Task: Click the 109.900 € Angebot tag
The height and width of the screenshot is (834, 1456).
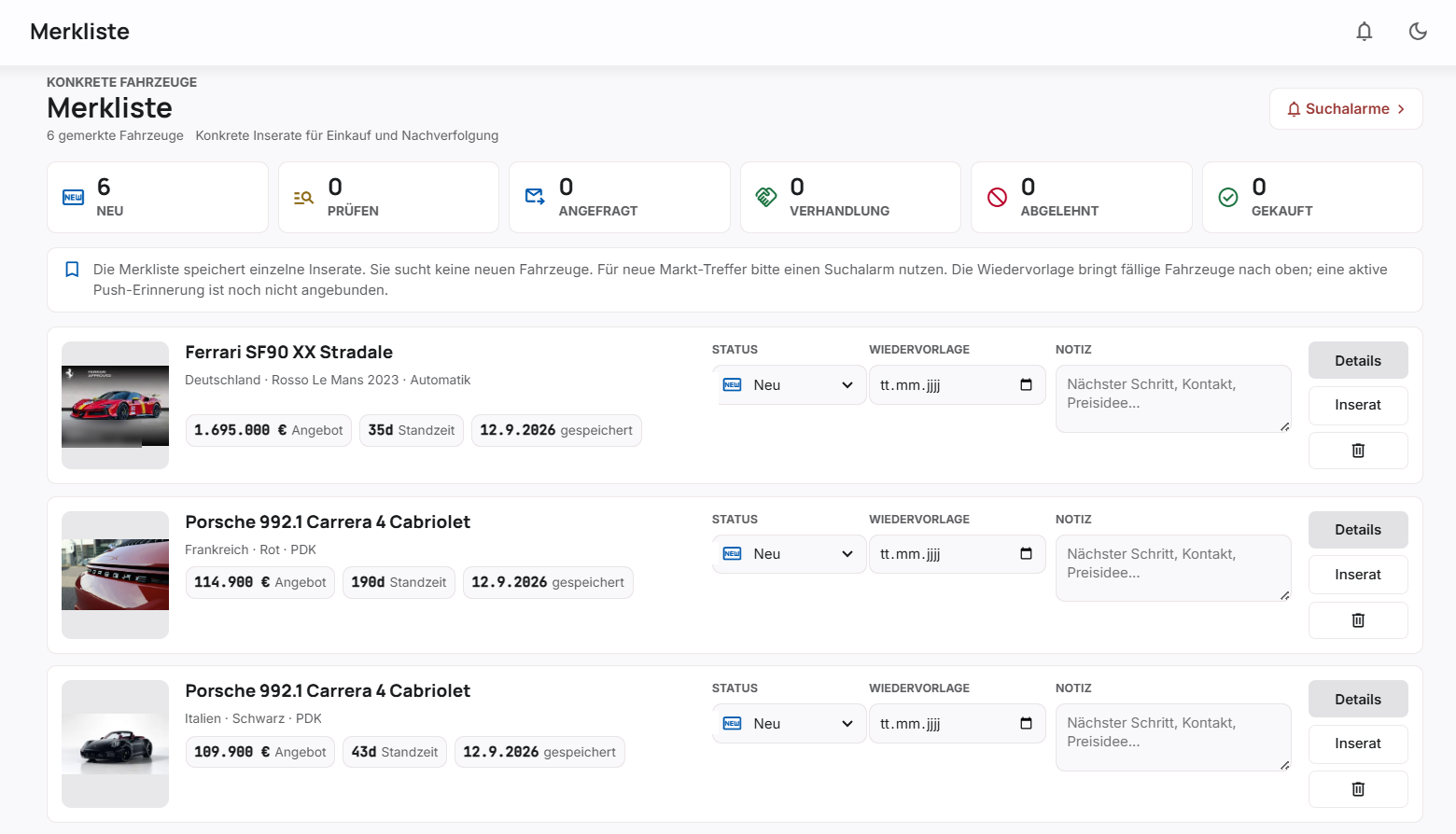Action: 260,752
